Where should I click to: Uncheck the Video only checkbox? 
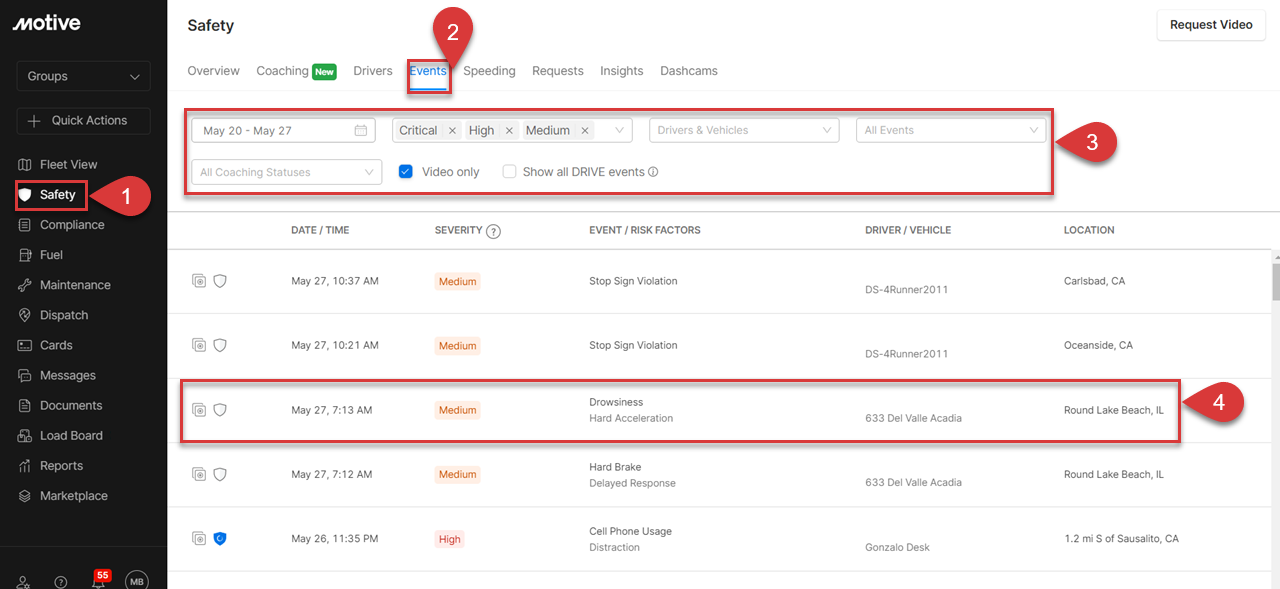406,172
